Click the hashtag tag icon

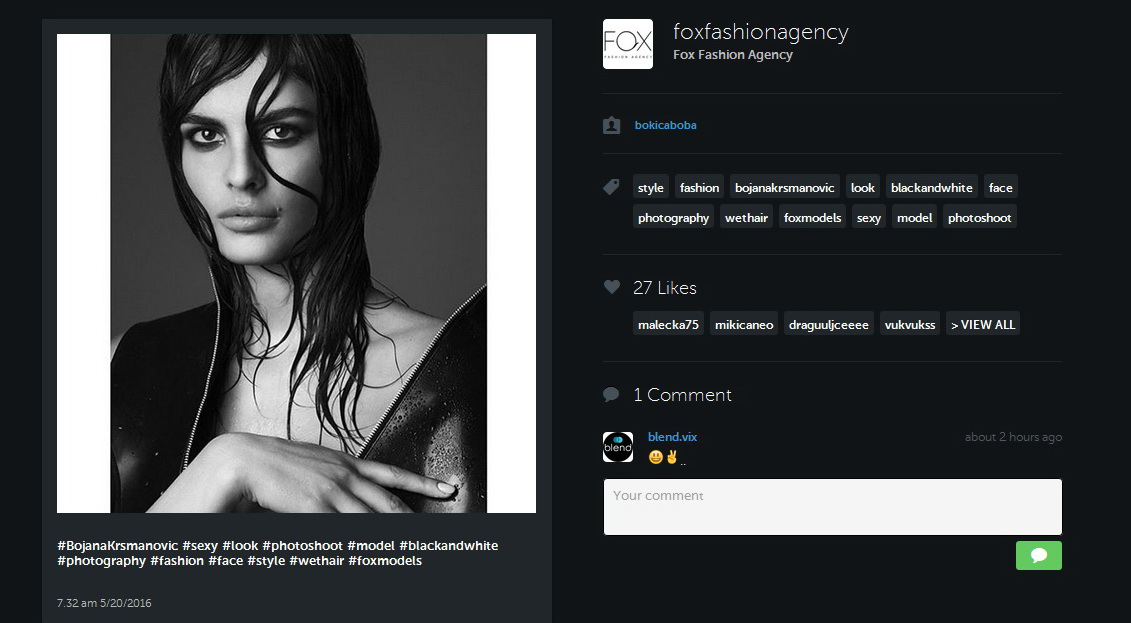click(611, 187)
